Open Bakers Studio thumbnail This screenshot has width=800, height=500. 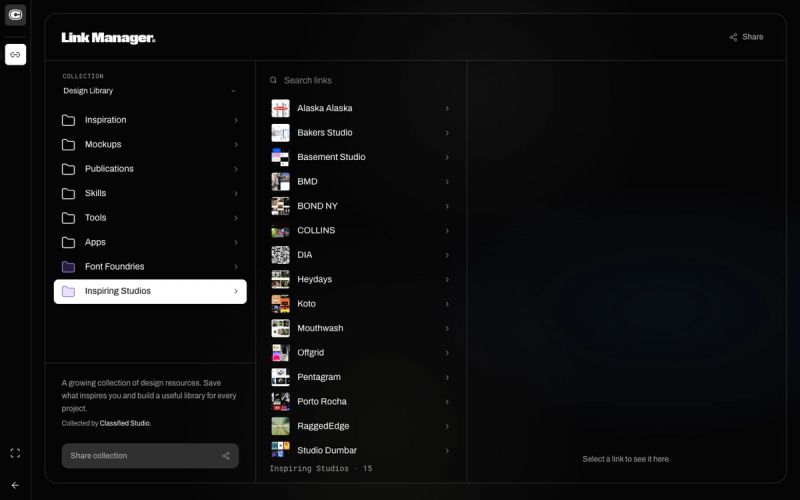(x=280, y=133)
